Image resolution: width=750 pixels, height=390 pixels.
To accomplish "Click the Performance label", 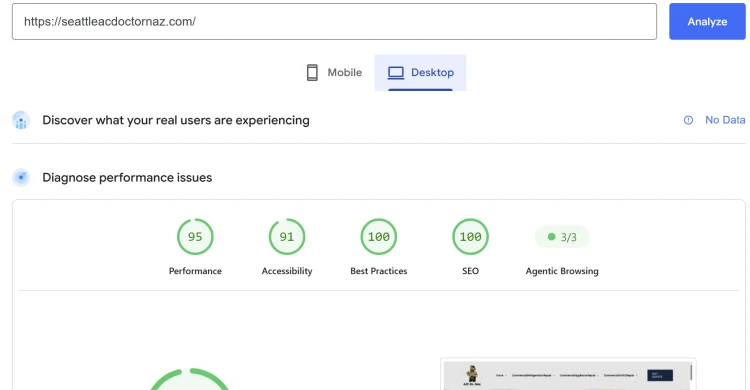I will pyautogui.click(x=195, y=271).
